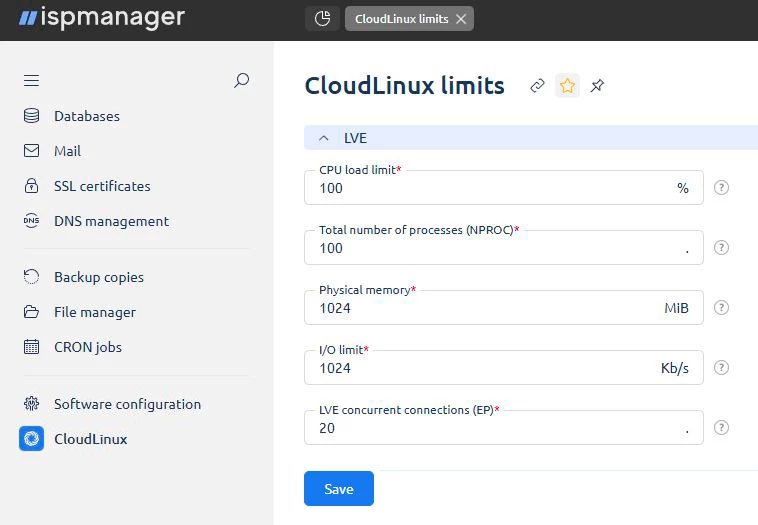Click the hamburger menu icon in sidebar
The width and height of the screenshot is (758, 525).
click(x=31, y=80)
